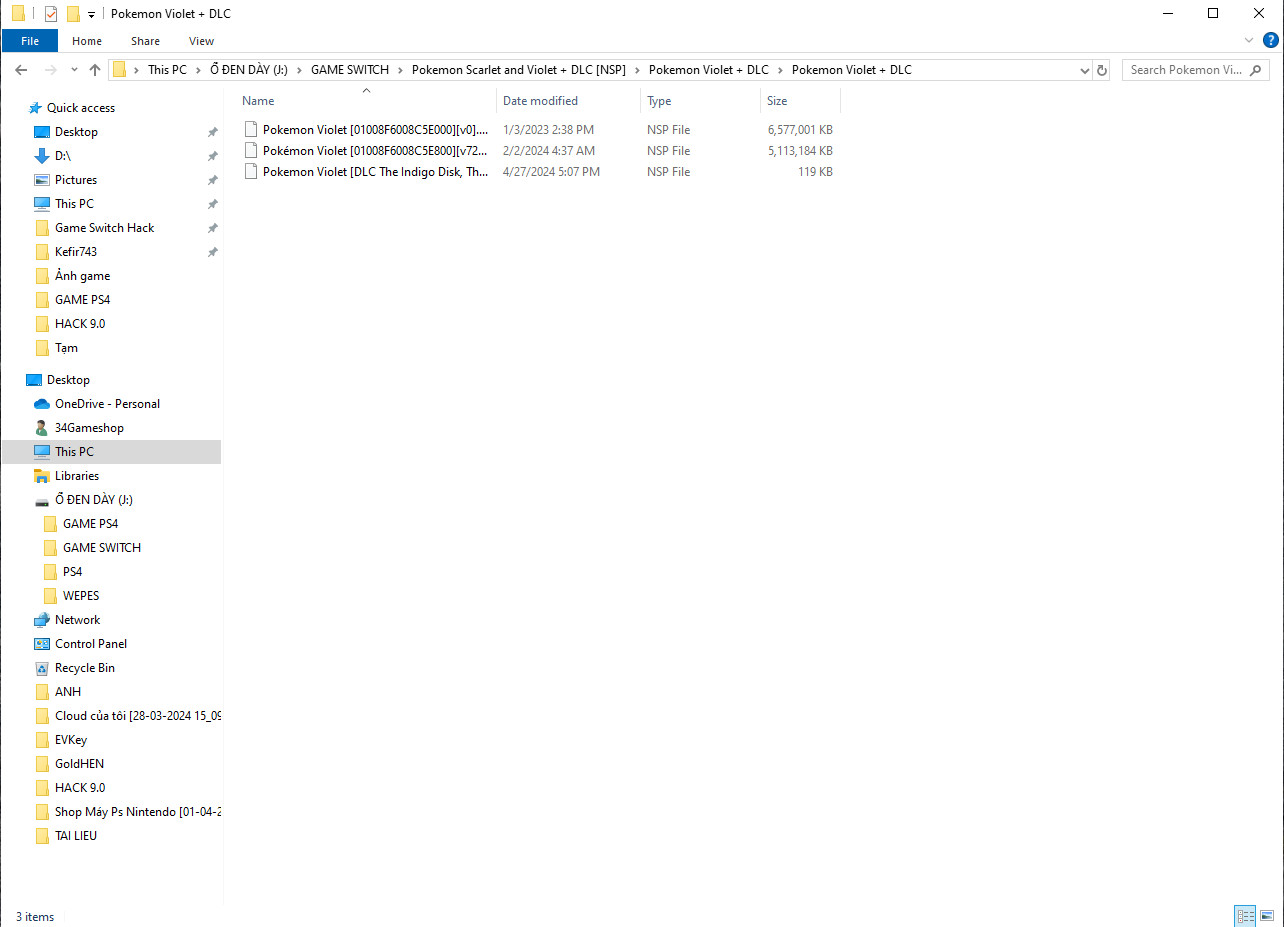Select OneDrive - Personal in the navigation pane
The width and height of the screenshot is (1284, 927).
point(107,404)
